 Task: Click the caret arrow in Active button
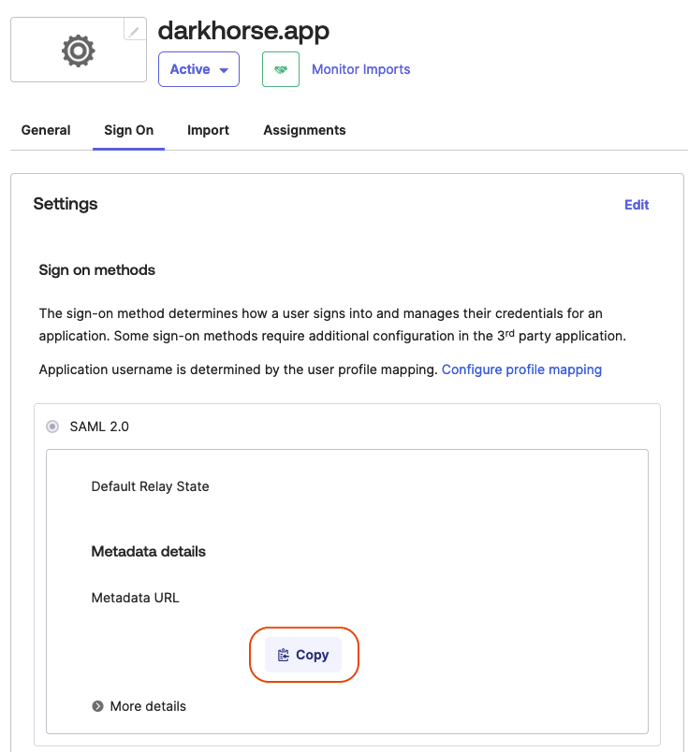[x=223, y=71]
